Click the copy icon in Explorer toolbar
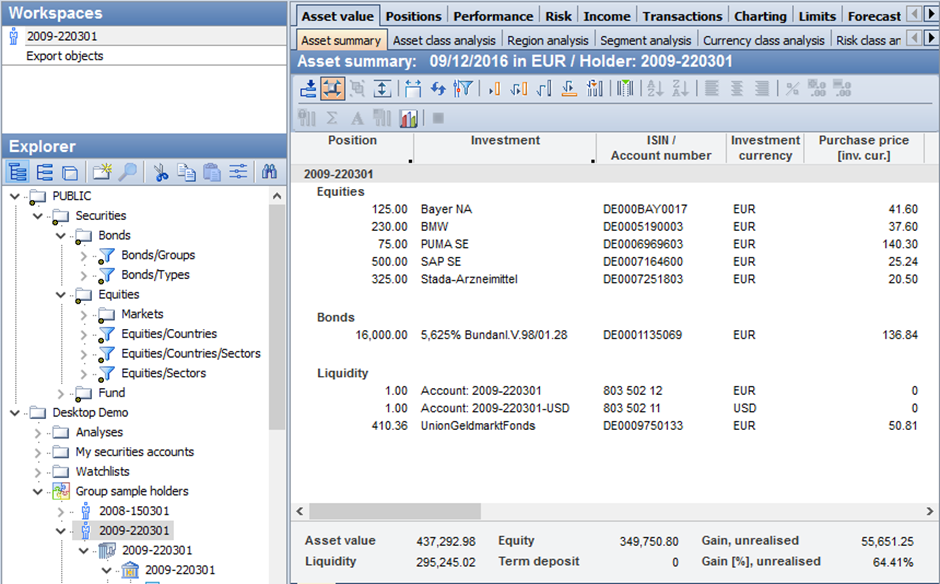 point(186,172)
